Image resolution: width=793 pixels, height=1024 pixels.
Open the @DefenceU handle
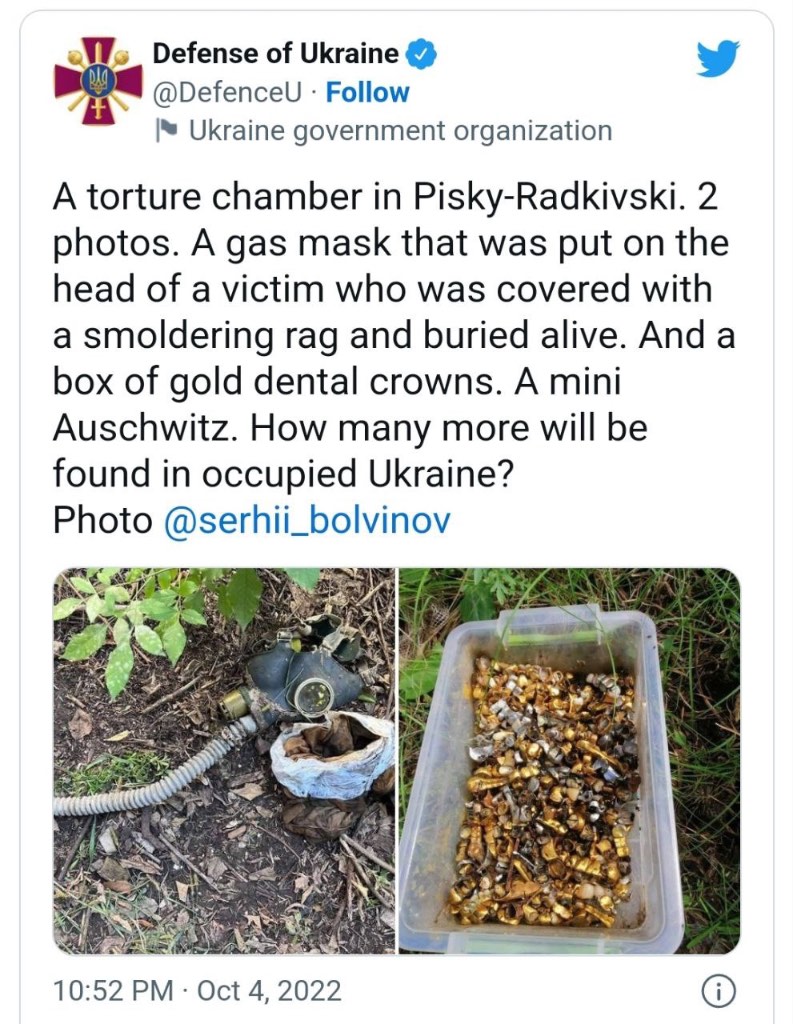(227, 93)
